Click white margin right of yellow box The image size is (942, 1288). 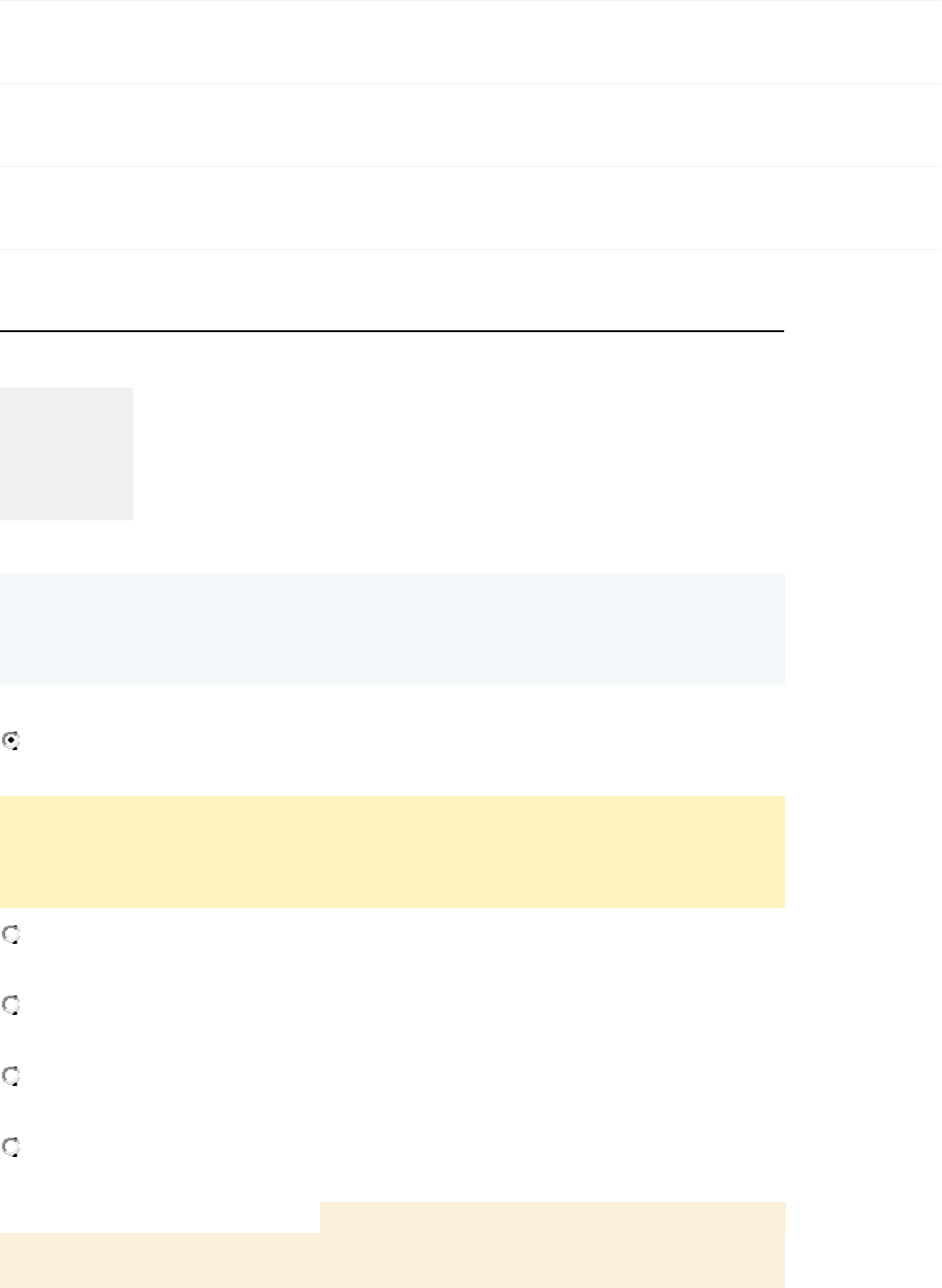click(863, 852)
